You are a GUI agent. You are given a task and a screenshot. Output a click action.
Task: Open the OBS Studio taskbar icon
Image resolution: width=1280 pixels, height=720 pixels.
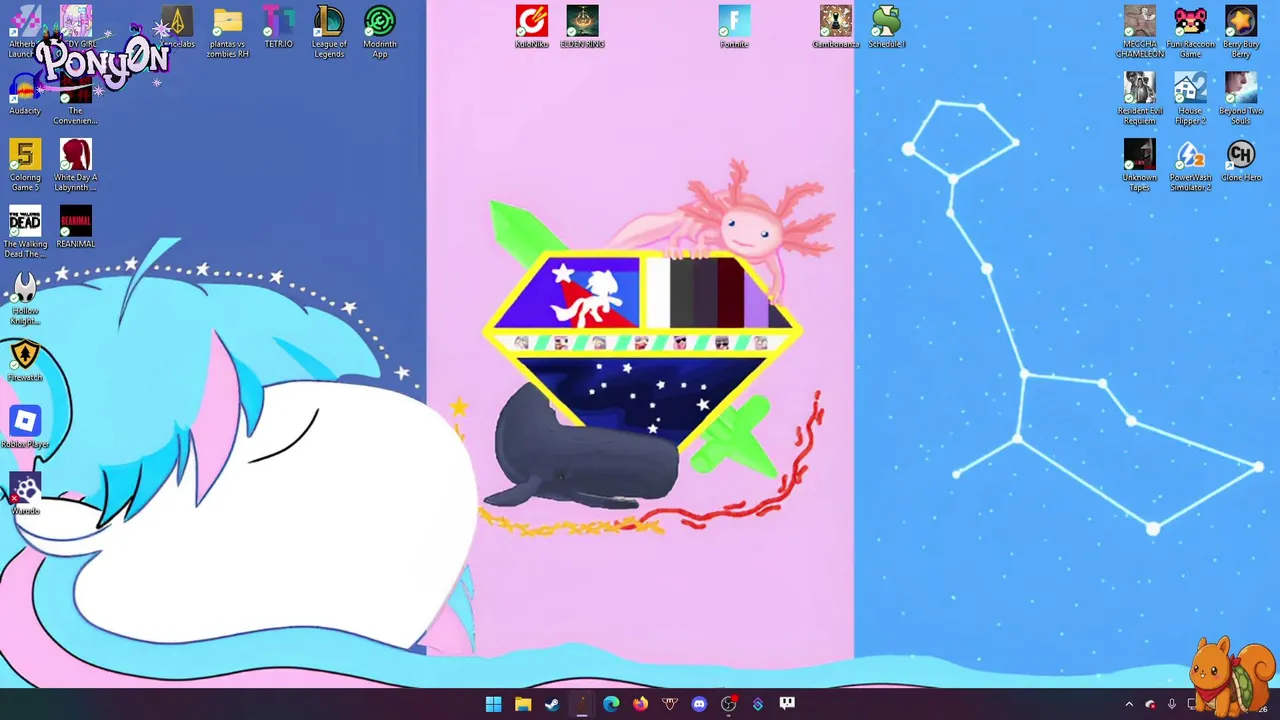[728, 704]
